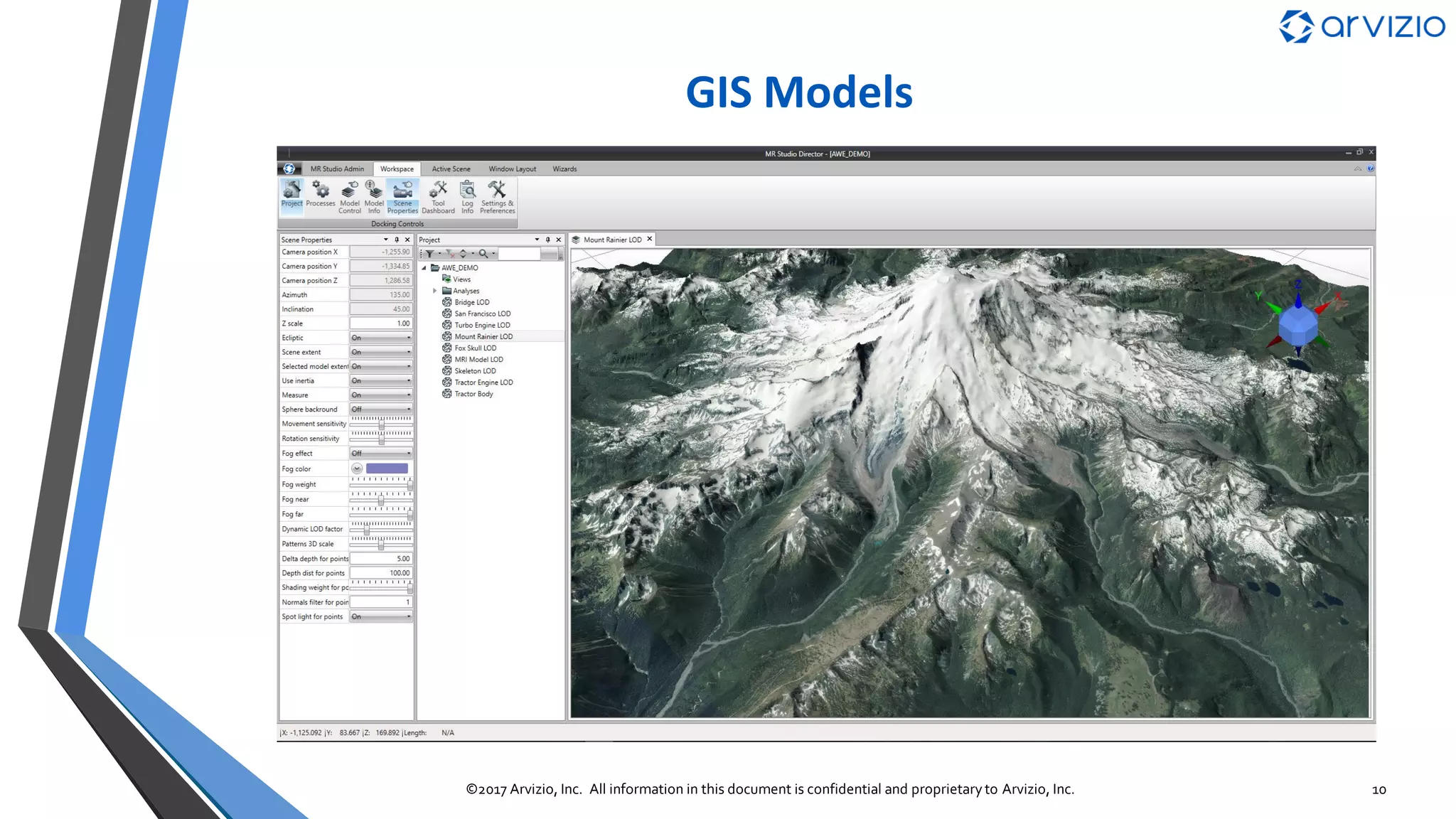Collapse the AWE_DEMO project node

coord(424,268)
